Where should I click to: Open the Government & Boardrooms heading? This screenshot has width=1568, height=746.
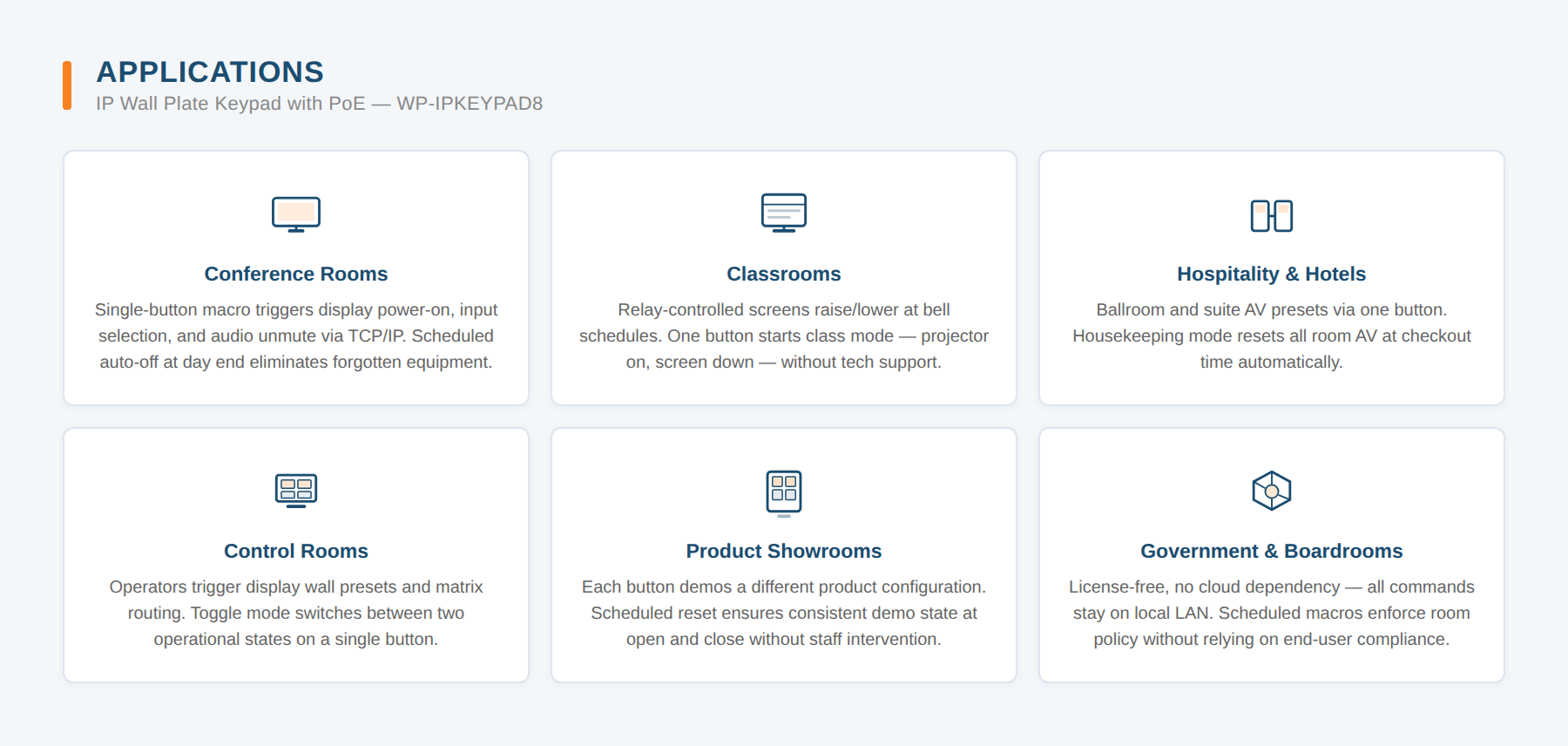pyautogui.click(x=1272, y=551)
